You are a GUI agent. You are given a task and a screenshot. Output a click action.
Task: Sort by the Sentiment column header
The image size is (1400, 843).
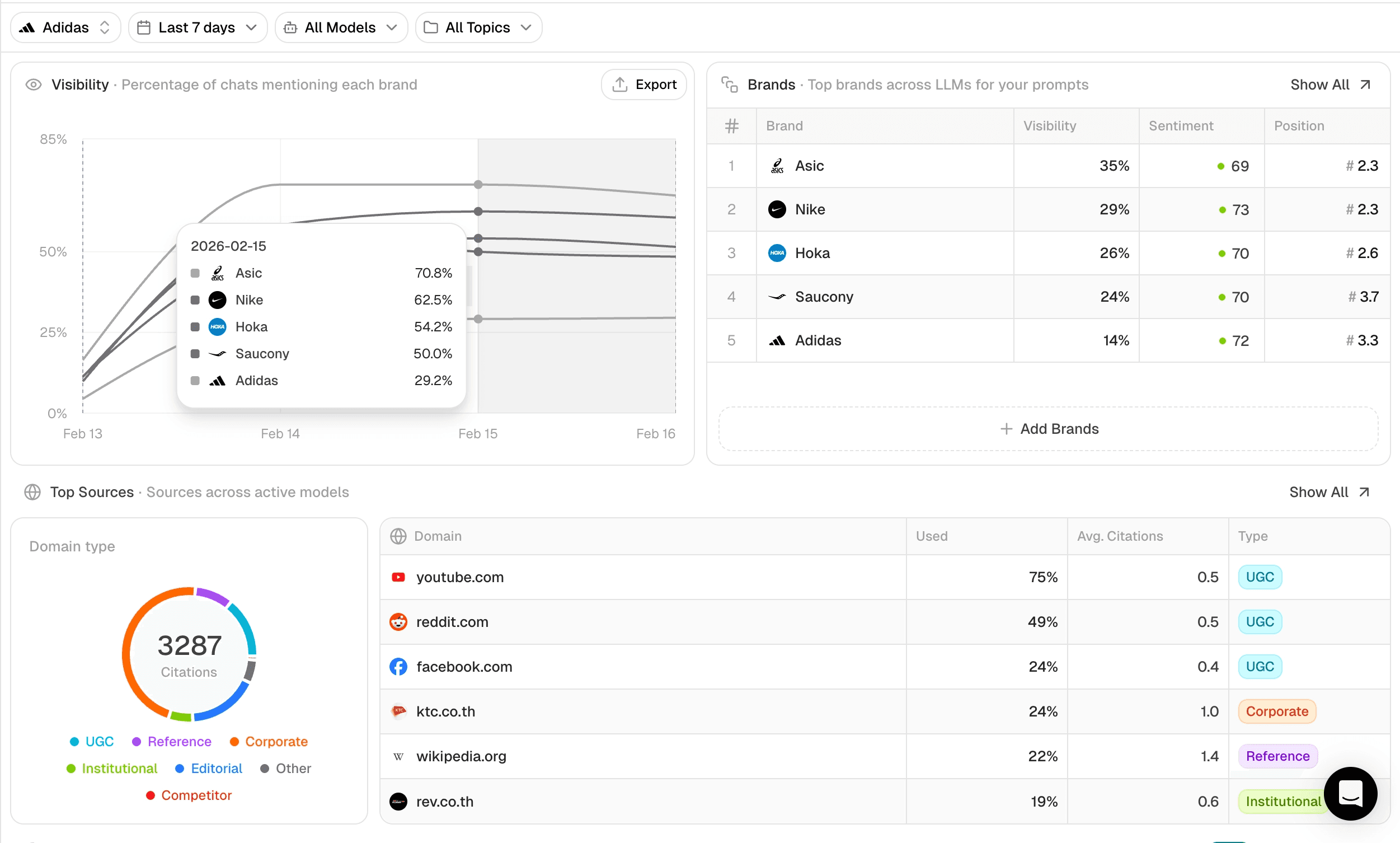(x=1181, y=125)
